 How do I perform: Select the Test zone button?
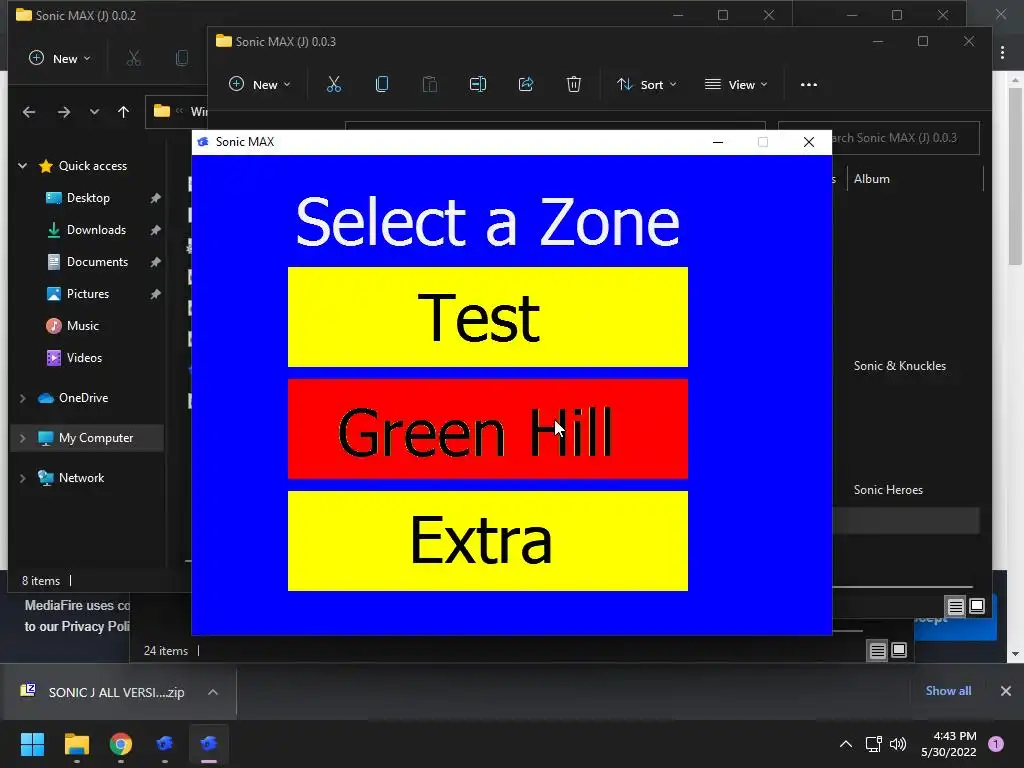(488, 317)
